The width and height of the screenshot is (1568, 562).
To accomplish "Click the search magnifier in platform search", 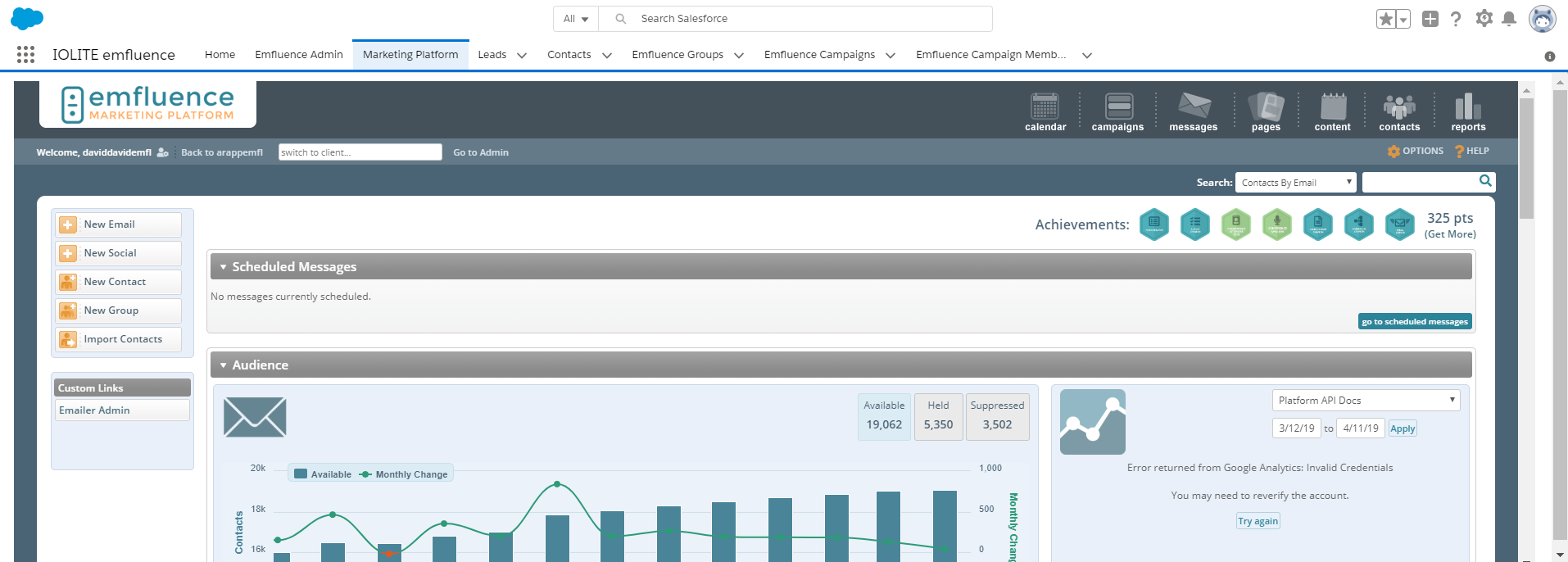I will click(1485, 181).
